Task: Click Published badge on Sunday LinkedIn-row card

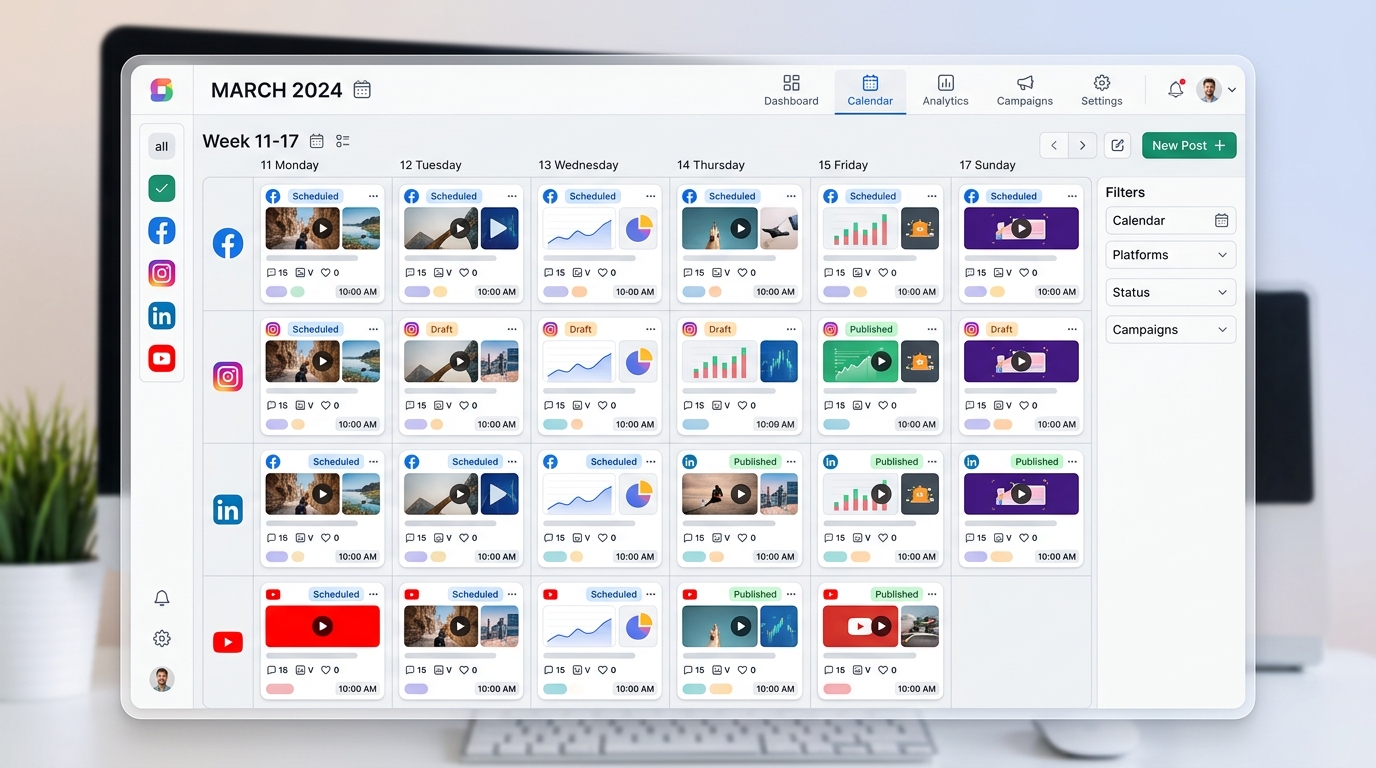Action: click(1036, 462)
